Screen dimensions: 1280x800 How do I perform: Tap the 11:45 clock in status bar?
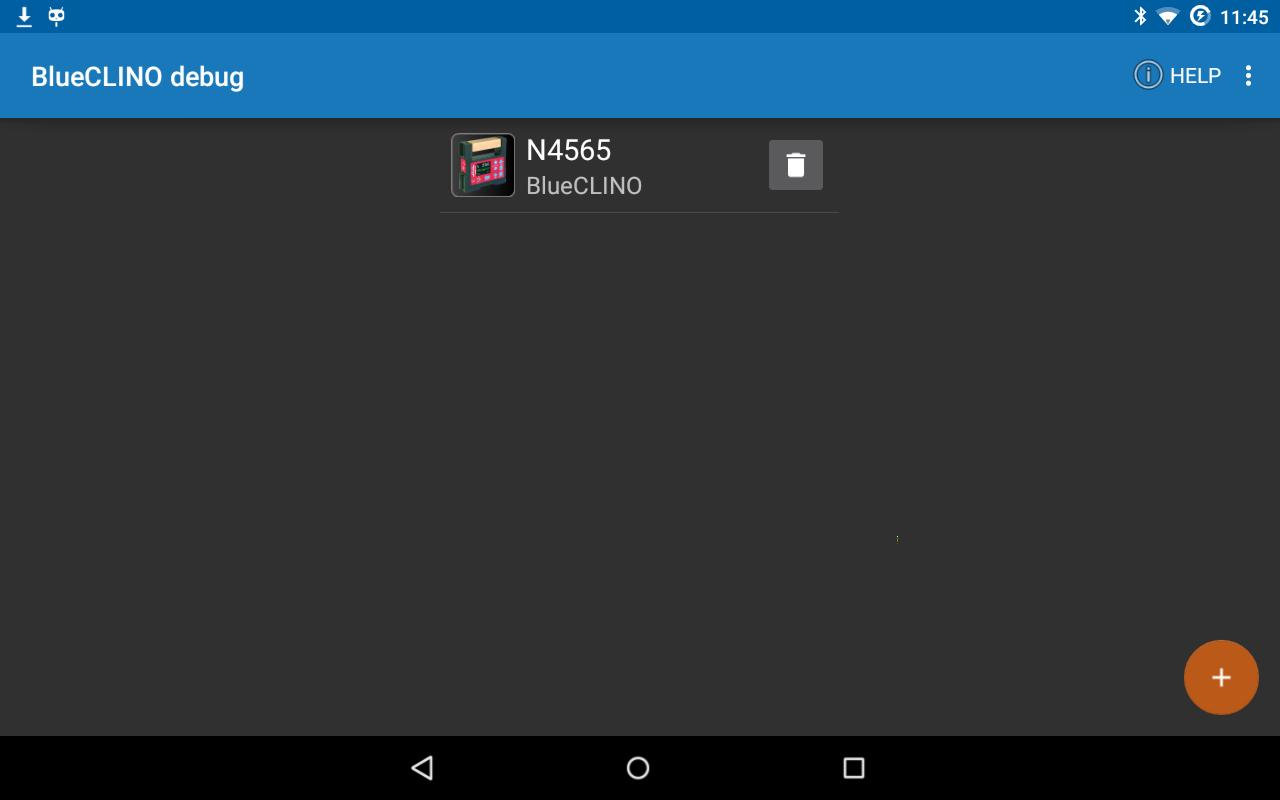click(x=1244, y=17)
